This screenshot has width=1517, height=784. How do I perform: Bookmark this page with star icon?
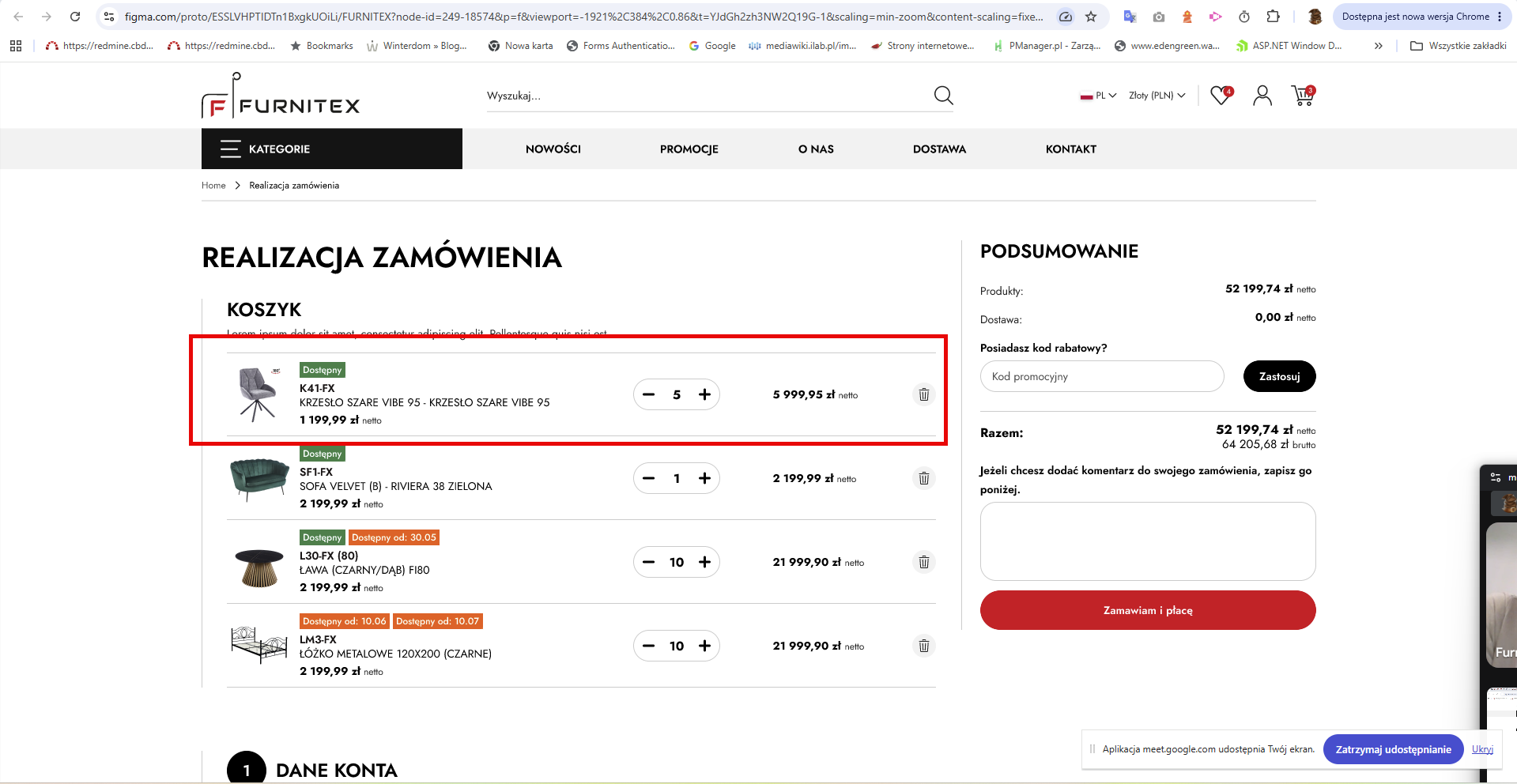click(1091, 17)
